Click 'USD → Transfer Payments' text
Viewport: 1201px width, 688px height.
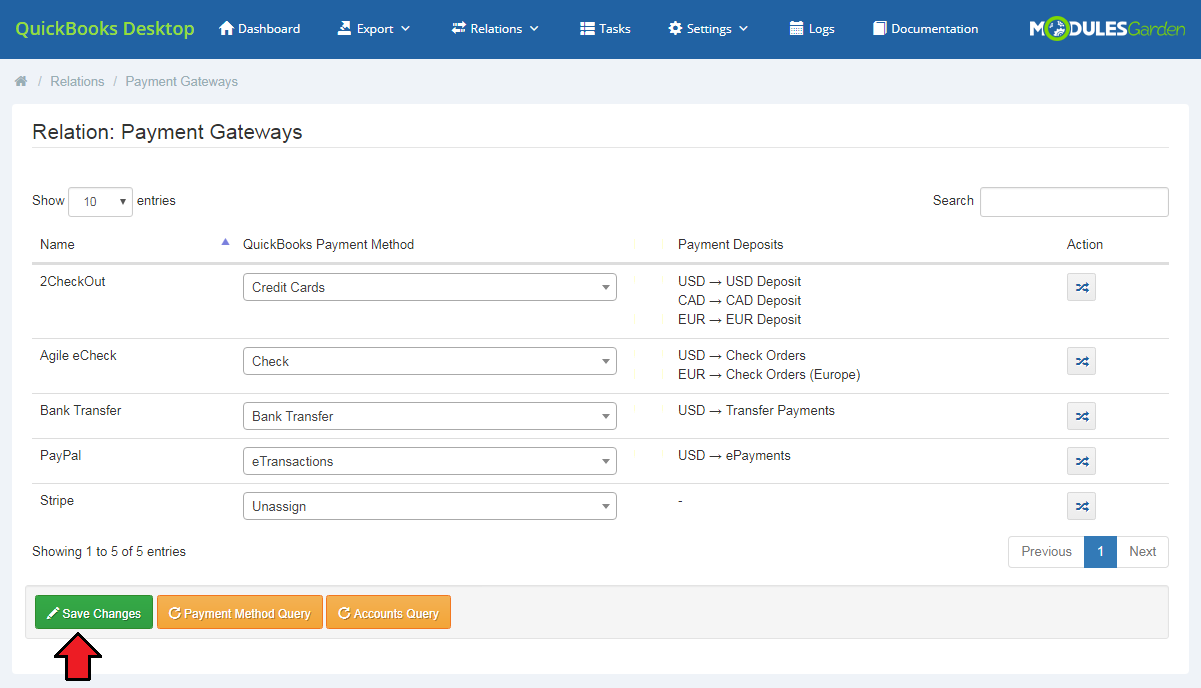[x=756, y=410]
